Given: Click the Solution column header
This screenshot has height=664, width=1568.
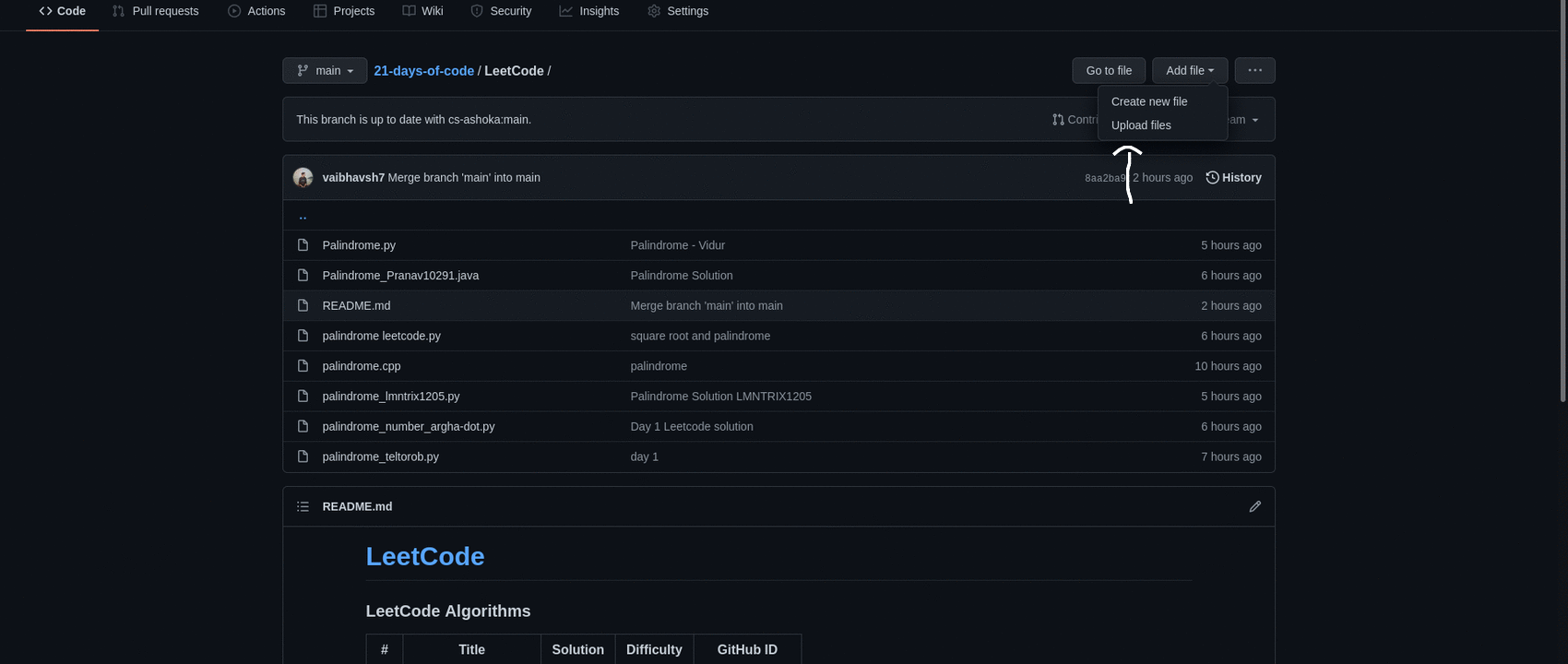Looking at the screenshot, I should pos(577,650).
